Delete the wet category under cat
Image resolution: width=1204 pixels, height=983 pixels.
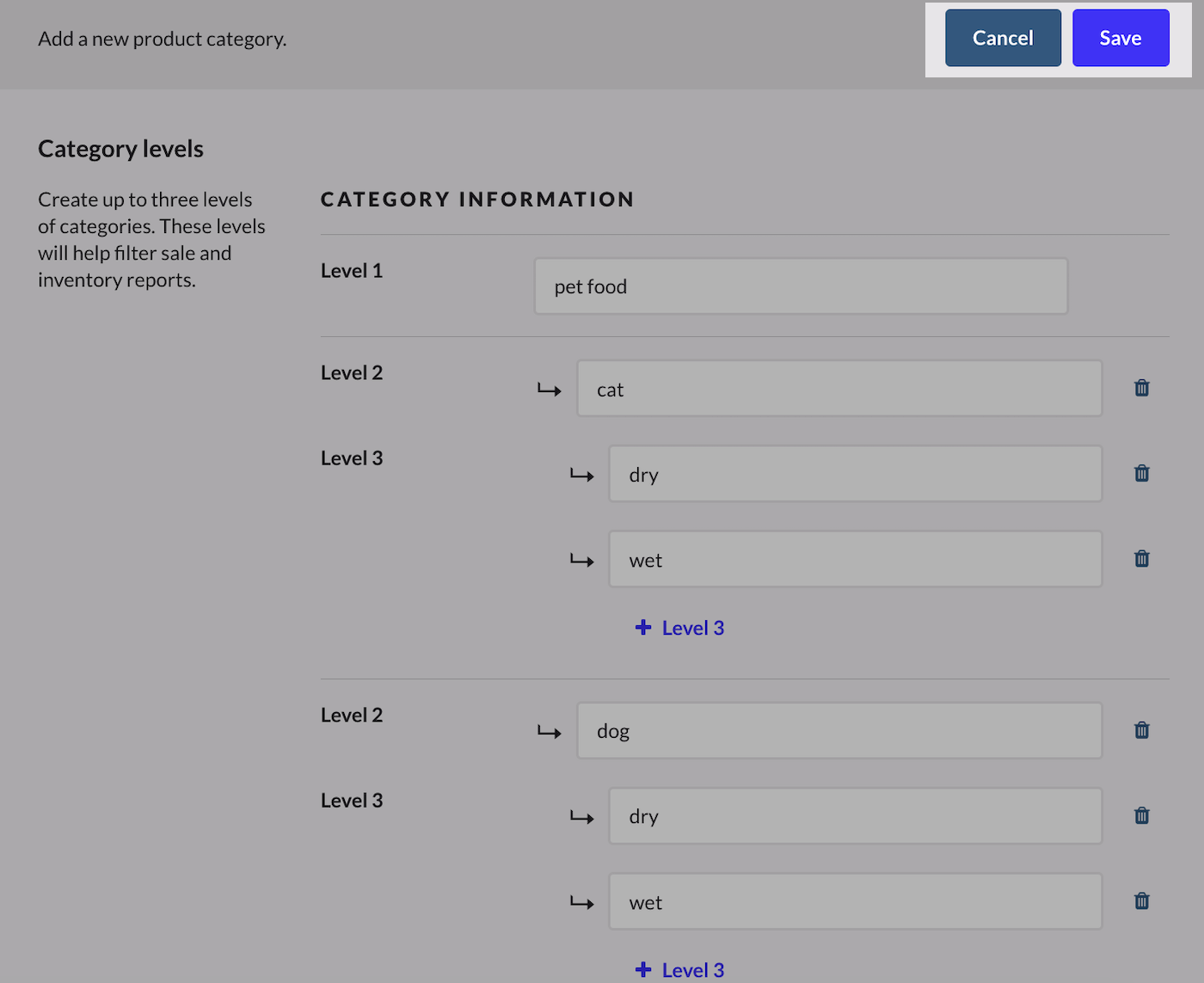(1142, 559)
